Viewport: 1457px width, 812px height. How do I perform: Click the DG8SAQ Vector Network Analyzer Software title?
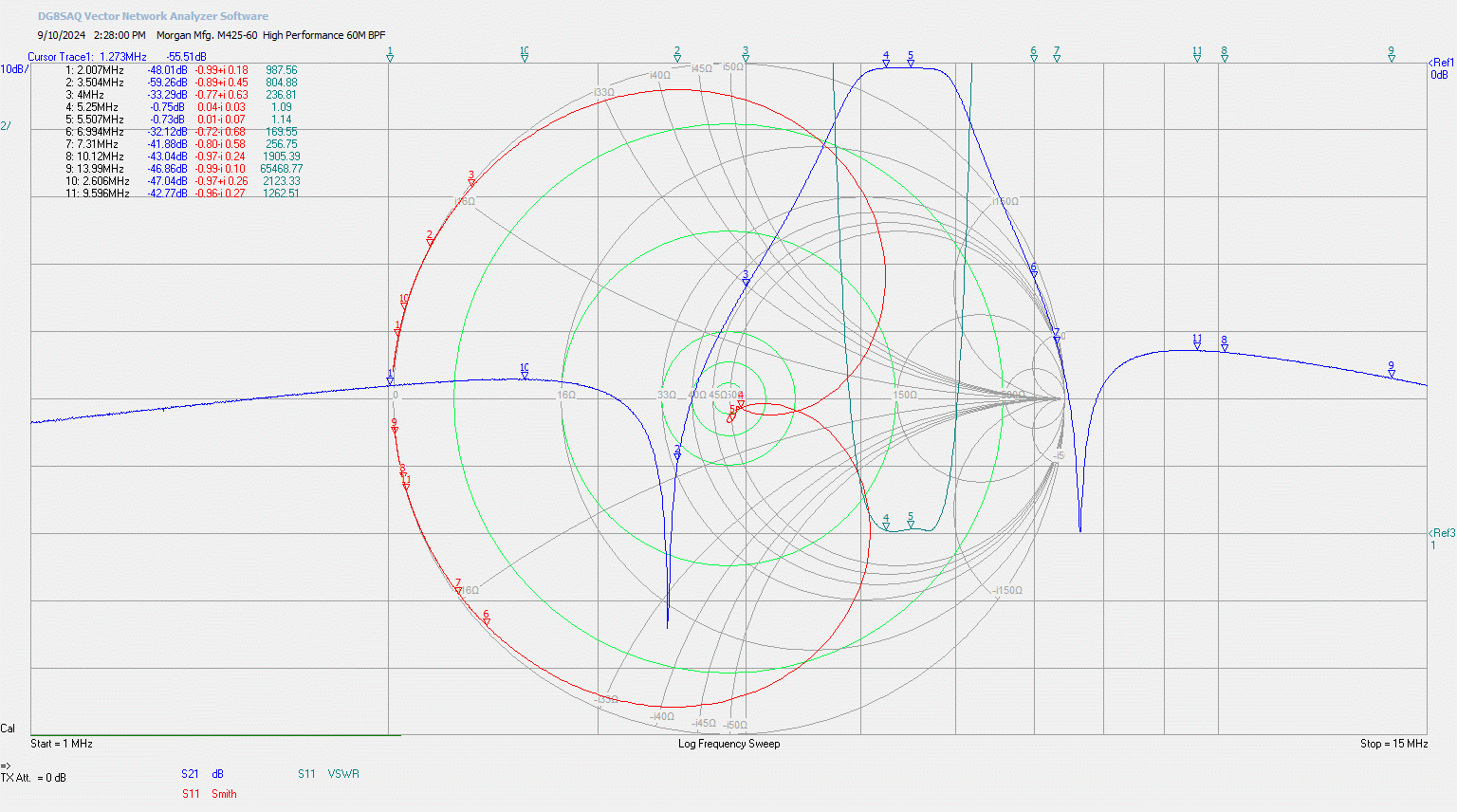click(x=153, y=16)
